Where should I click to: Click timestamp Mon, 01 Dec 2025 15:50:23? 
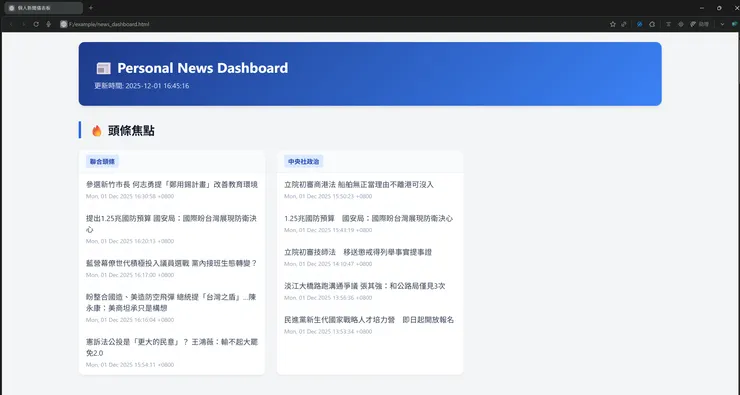point(328,196)
